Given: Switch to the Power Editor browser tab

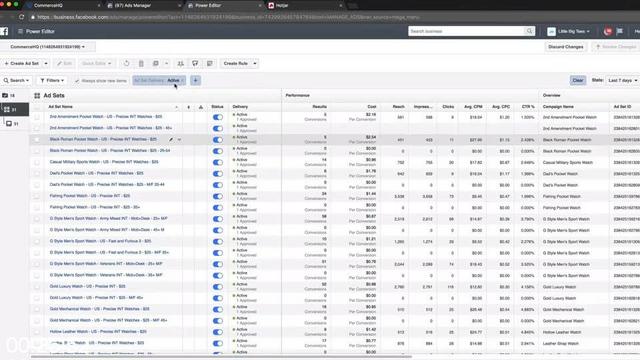Looking at the screenshot, I should [224, 5].
